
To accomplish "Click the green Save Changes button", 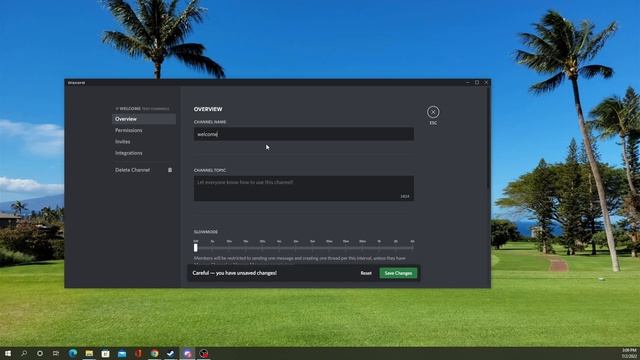I will tap(398, 273).
